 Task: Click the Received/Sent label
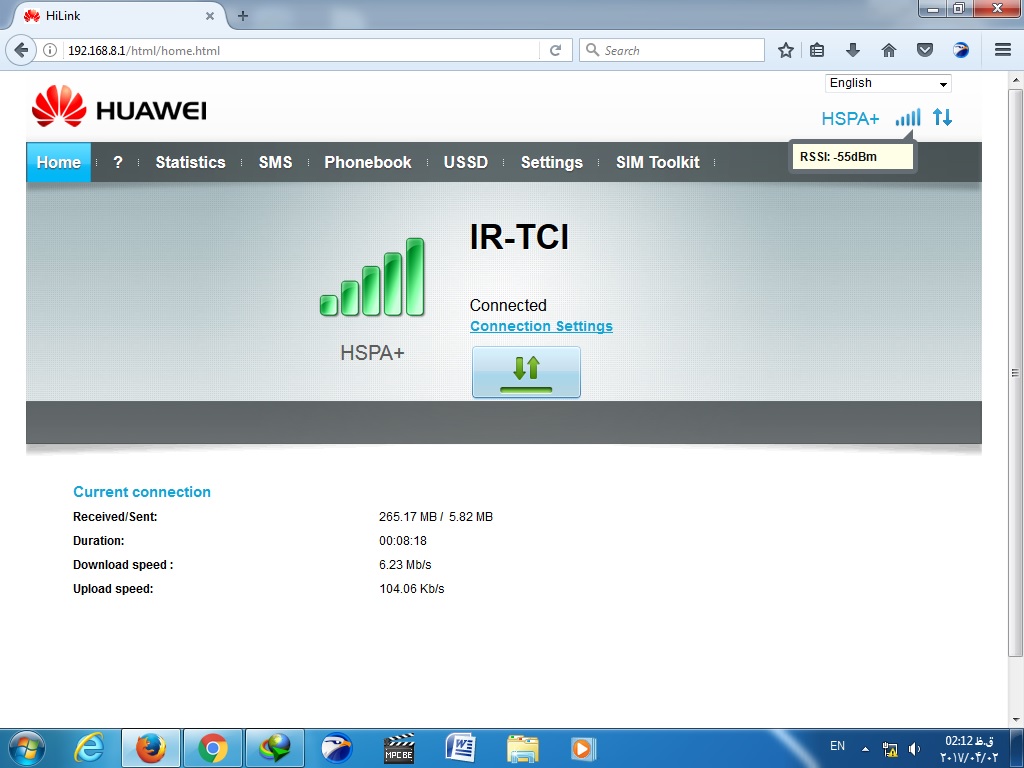click(116, 517)
